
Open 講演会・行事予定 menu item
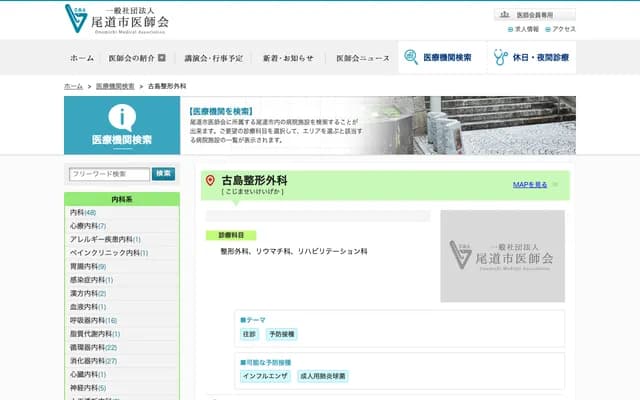213,58
